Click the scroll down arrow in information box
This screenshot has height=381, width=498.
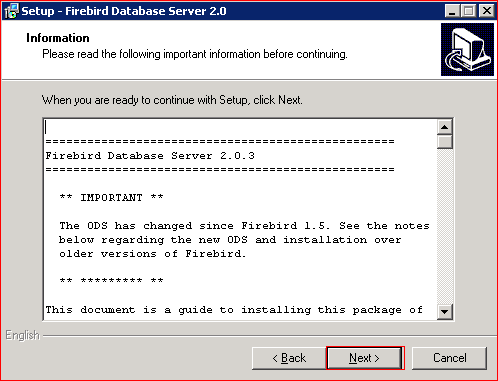coord(445,312)
